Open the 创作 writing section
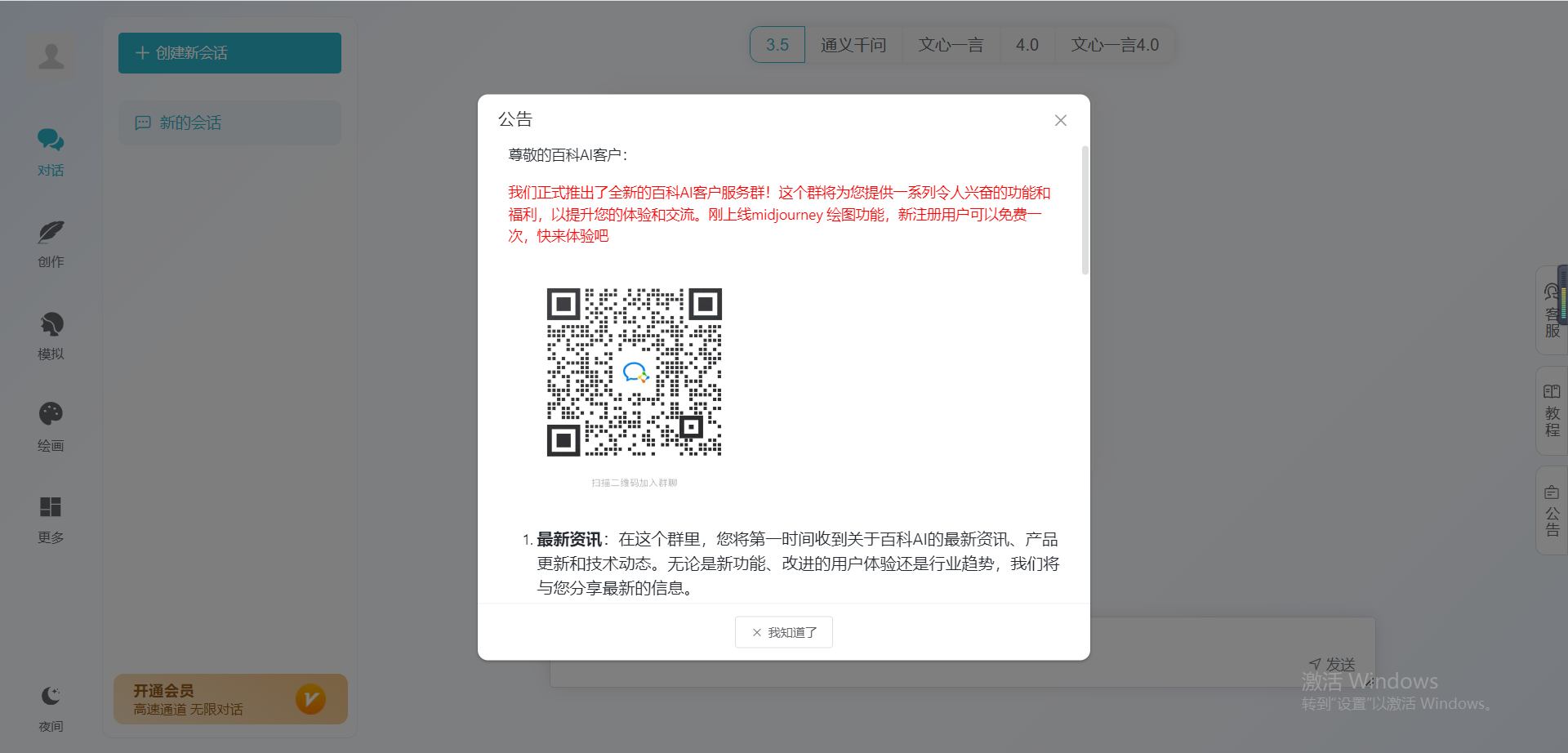 (x=51, y=243)
